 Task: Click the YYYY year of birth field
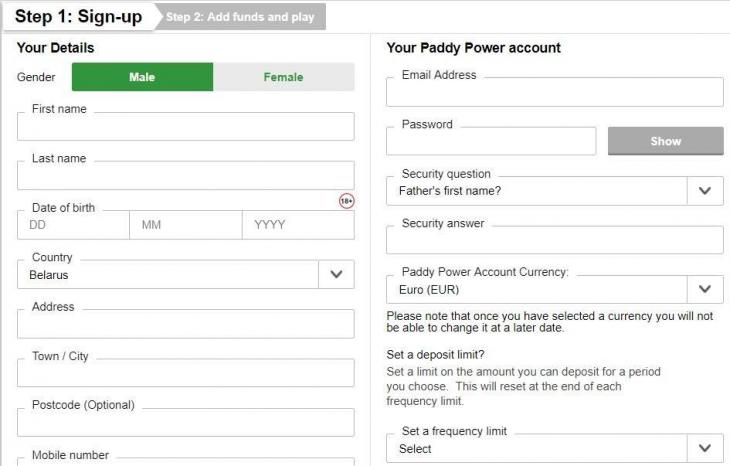coord(298,225)
